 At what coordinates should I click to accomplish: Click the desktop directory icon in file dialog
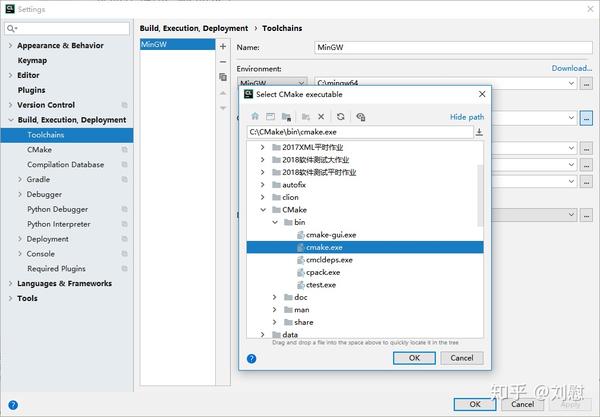[271, 116]
